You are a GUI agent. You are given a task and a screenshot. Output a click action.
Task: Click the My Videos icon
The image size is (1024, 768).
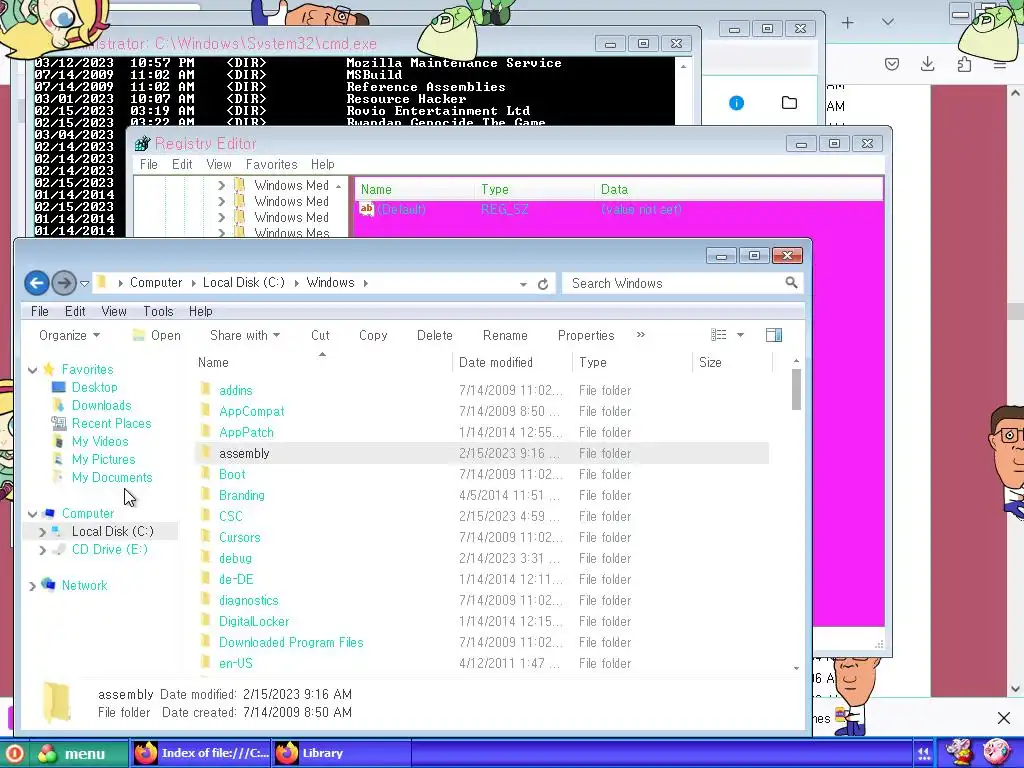click(58, 441)
